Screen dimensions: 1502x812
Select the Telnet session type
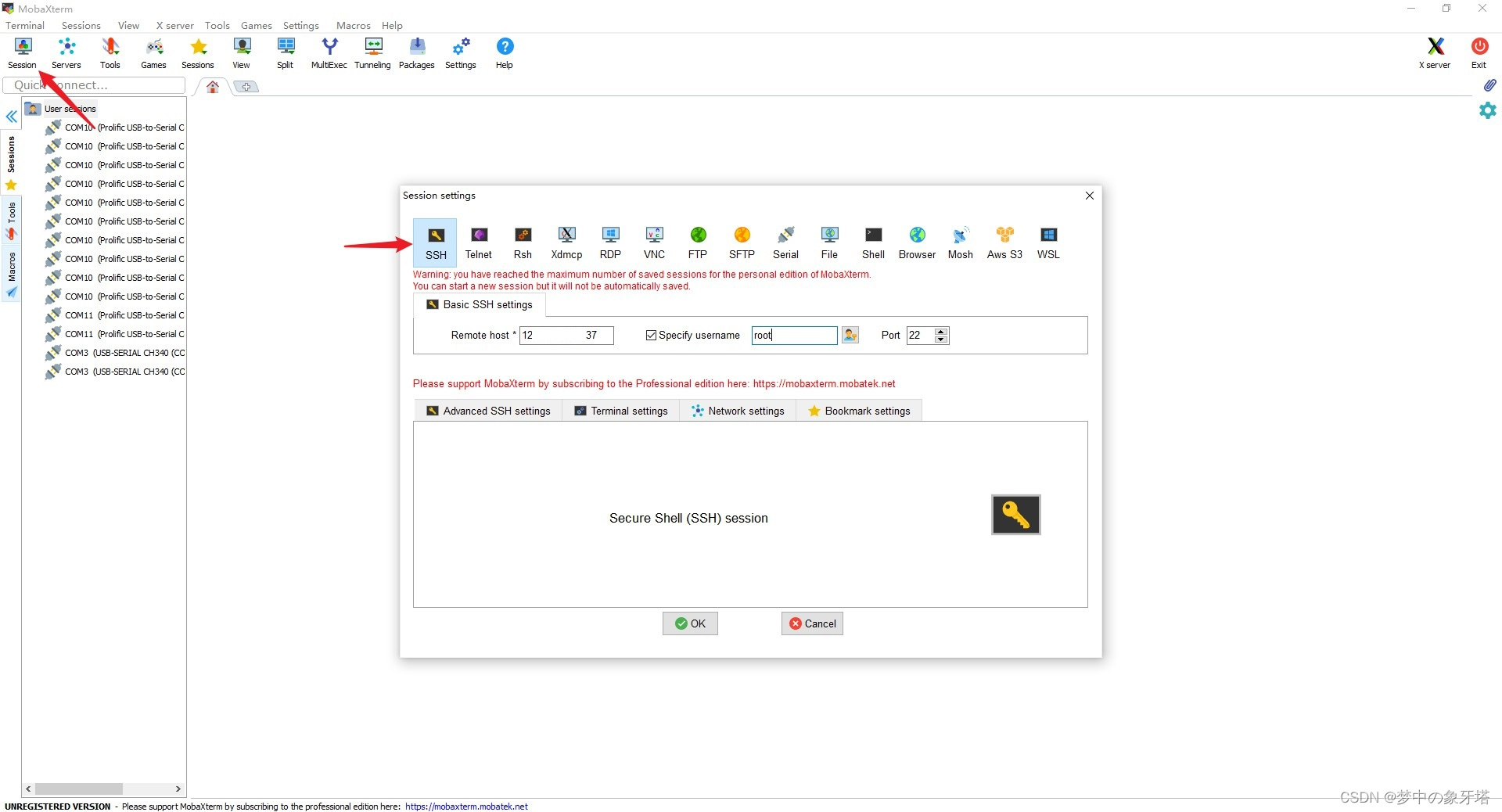tap(479, 243)
